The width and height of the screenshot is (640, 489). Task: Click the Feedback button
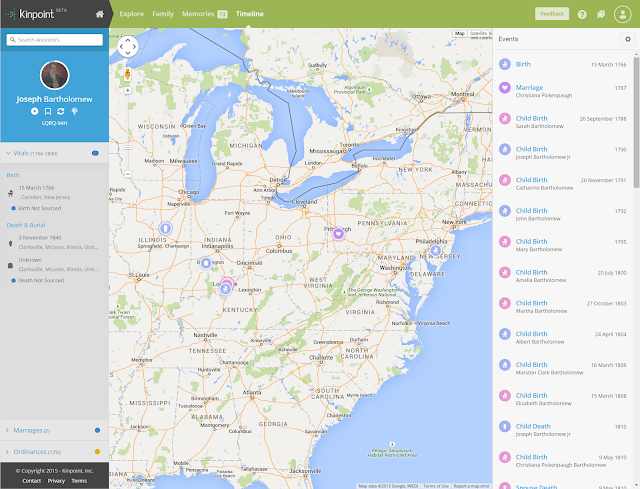[552, 14]
